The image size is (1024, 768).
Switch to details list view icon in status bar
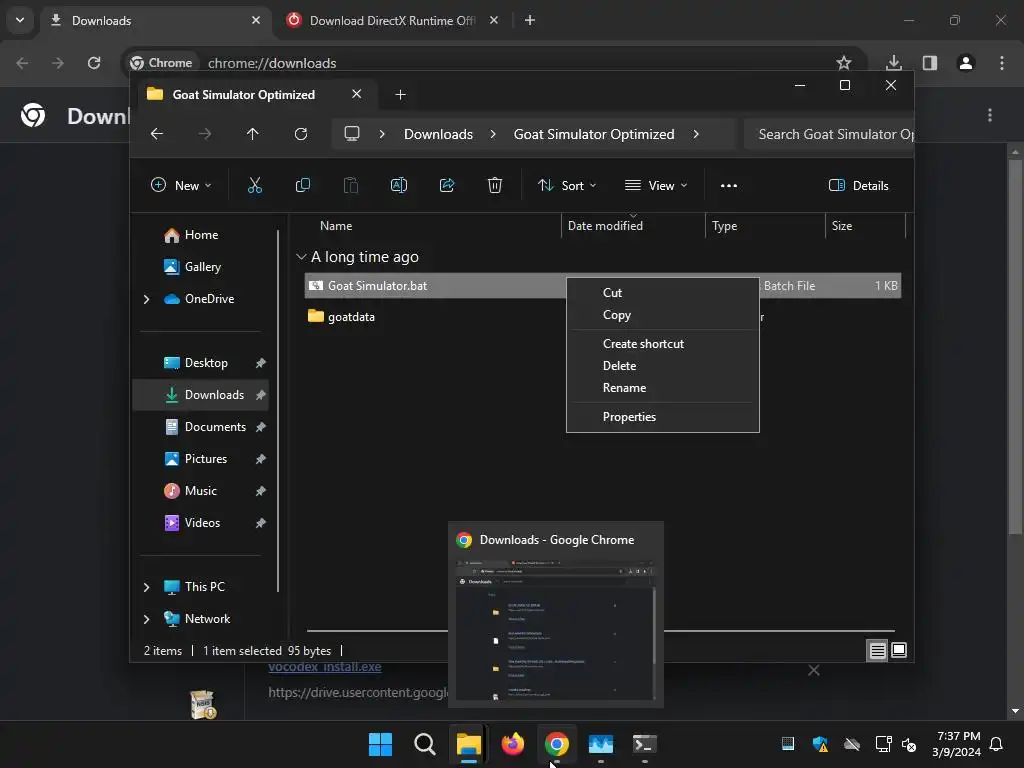[x=877, y=650]
